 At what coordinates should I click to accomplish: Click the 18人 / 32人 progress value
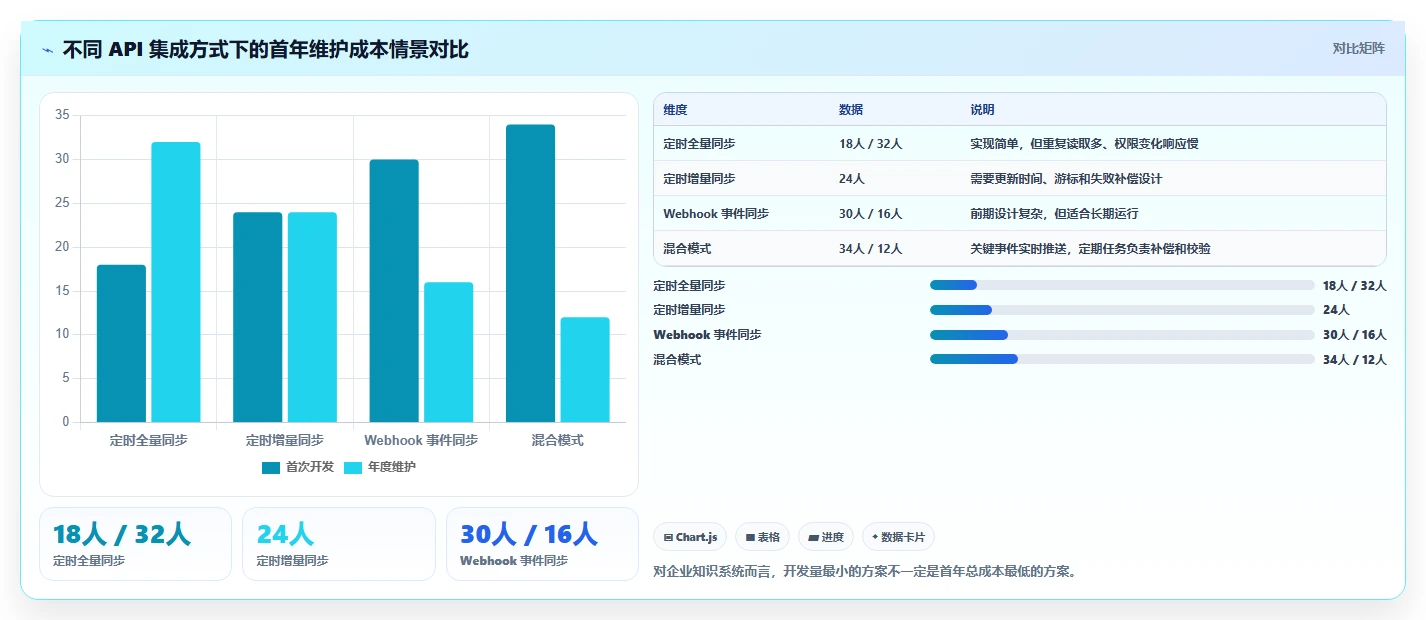(x=1354, y=285)
